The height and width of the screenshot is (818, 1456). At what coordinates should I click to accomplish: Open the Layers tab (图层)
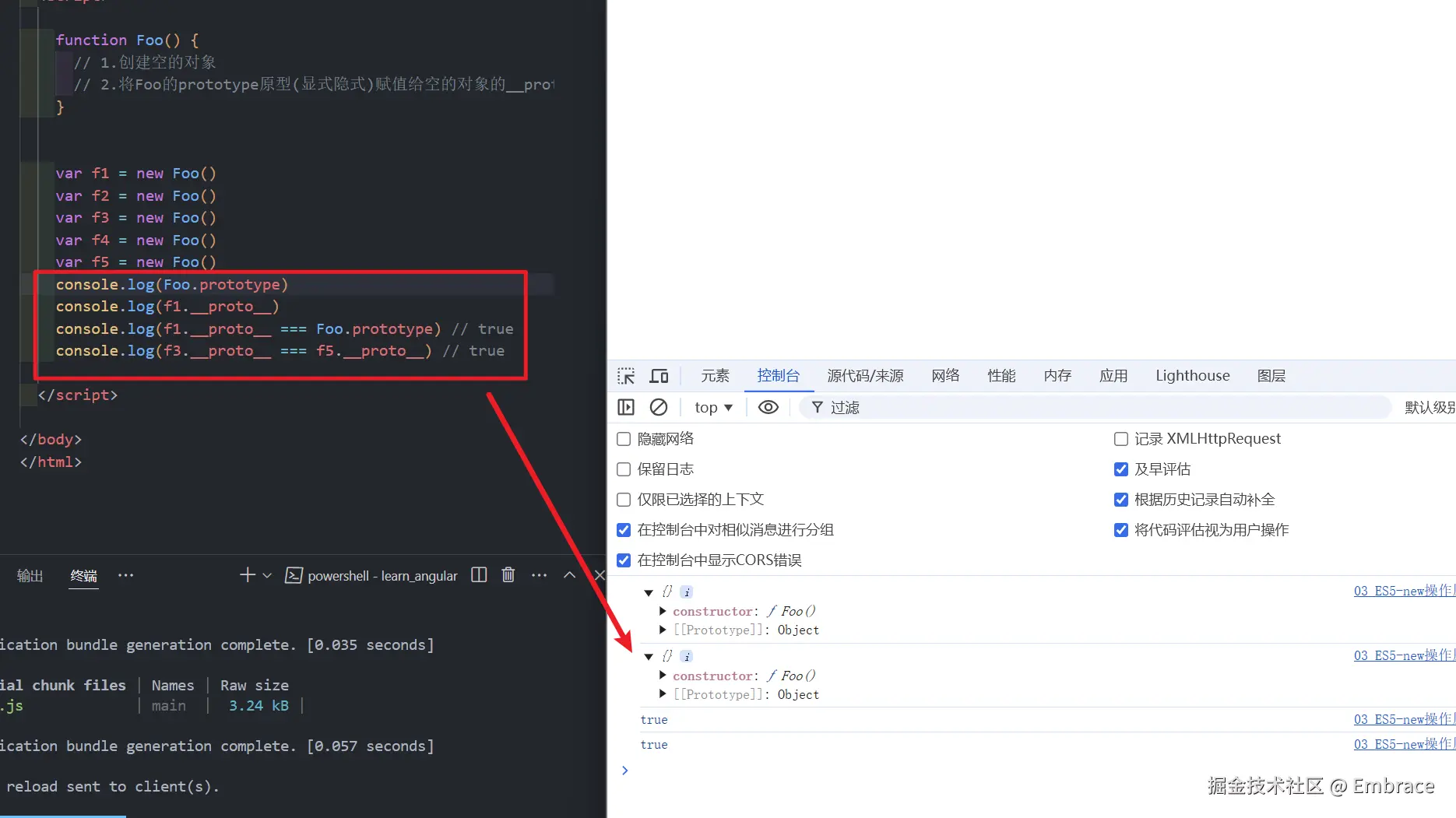(1271, 376)
